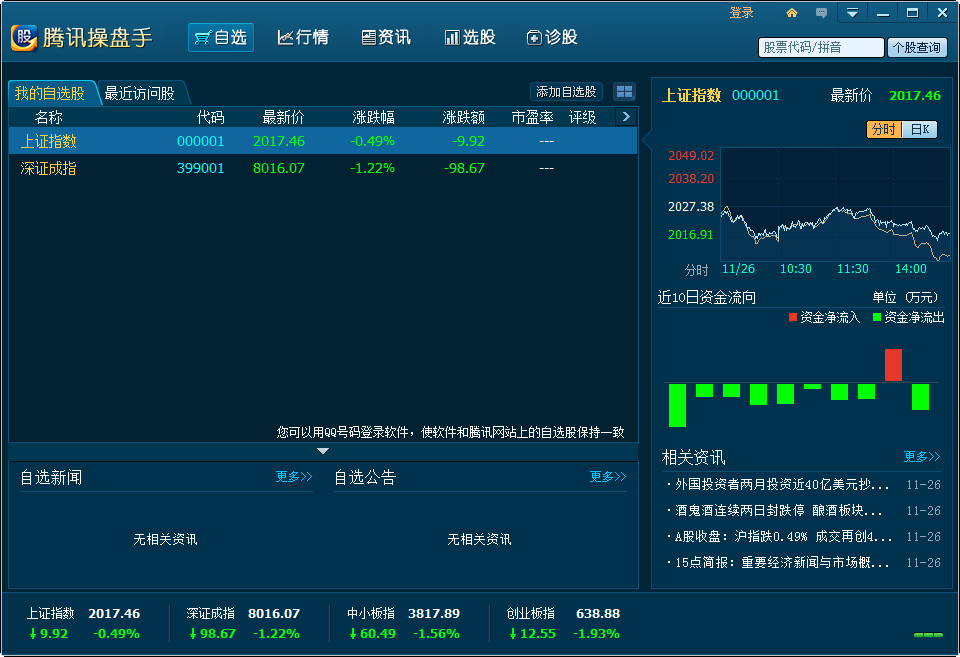Select the 深证成指 row name
Image resolution: width=960 pixels, height=657 pixels.
(x=48, y=168)
